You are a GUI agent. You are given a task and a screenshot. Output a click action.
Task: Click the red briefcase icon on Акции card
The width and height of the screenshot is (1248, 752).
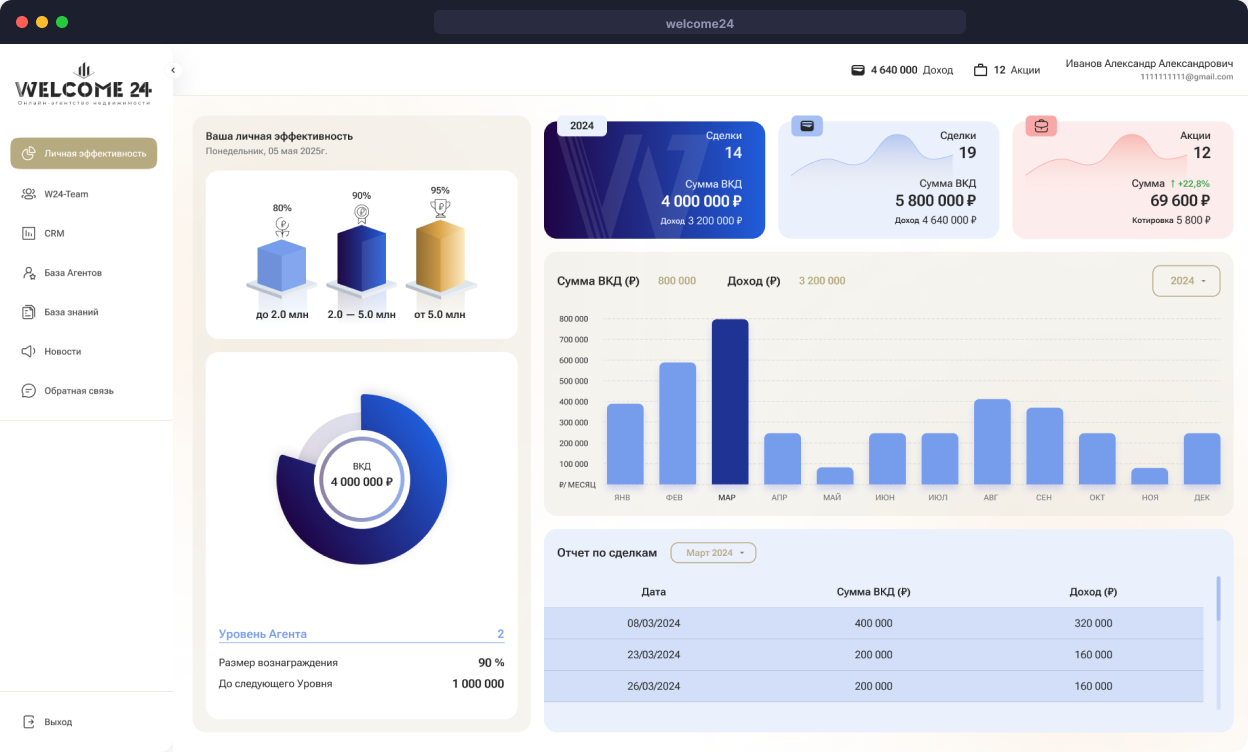[1041, 126]
